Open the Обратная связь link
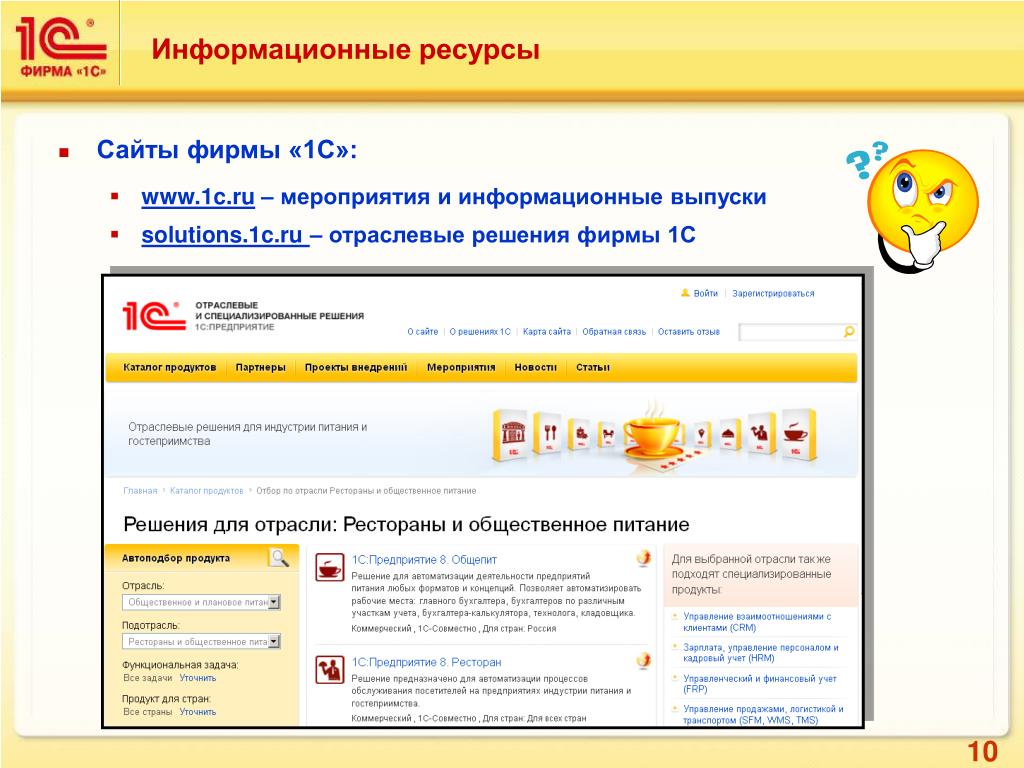 coord(614,332)
